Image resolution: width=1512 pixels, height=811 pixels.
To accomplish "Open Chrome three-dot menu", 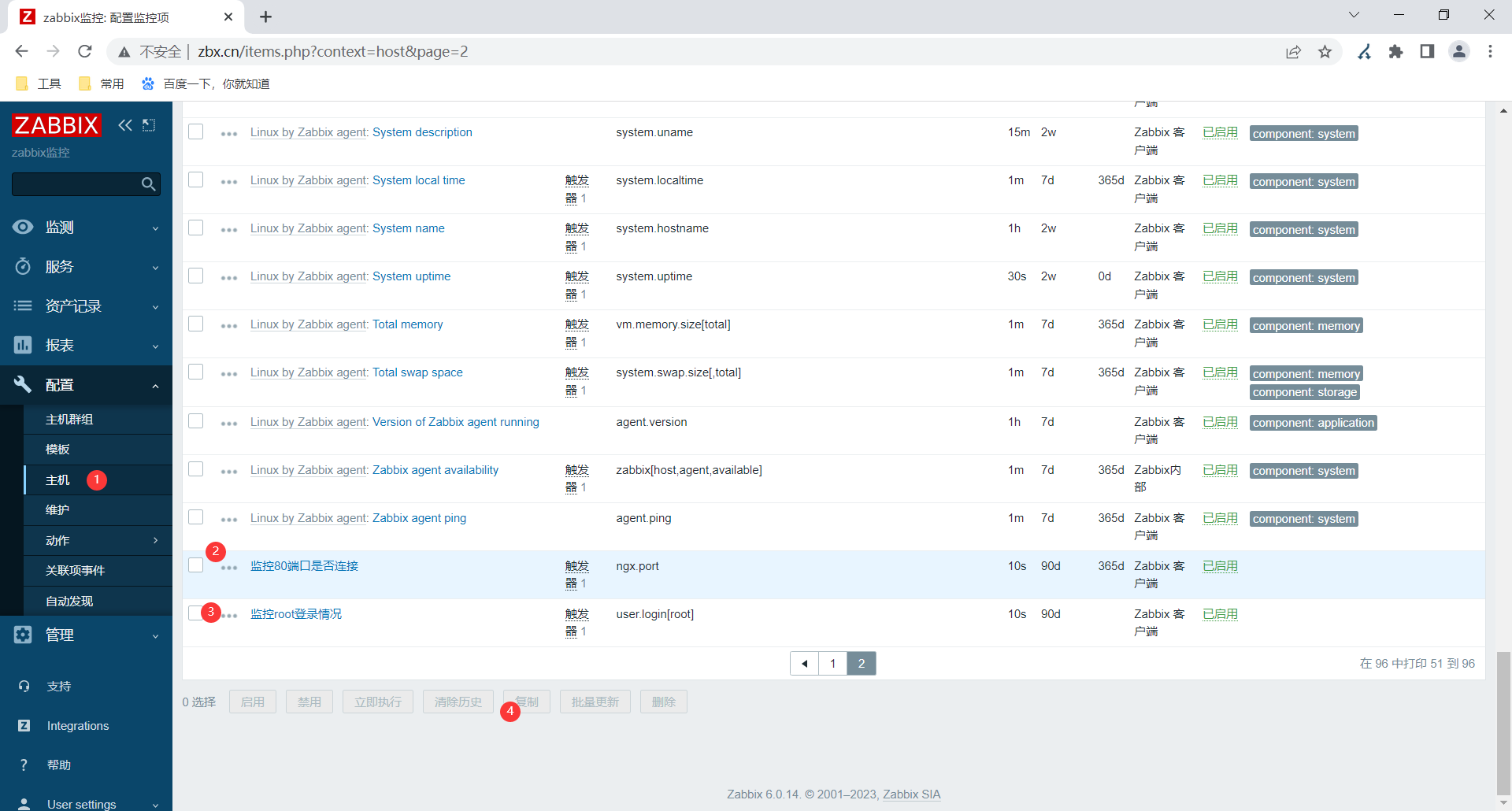I will click(1490, 51).
